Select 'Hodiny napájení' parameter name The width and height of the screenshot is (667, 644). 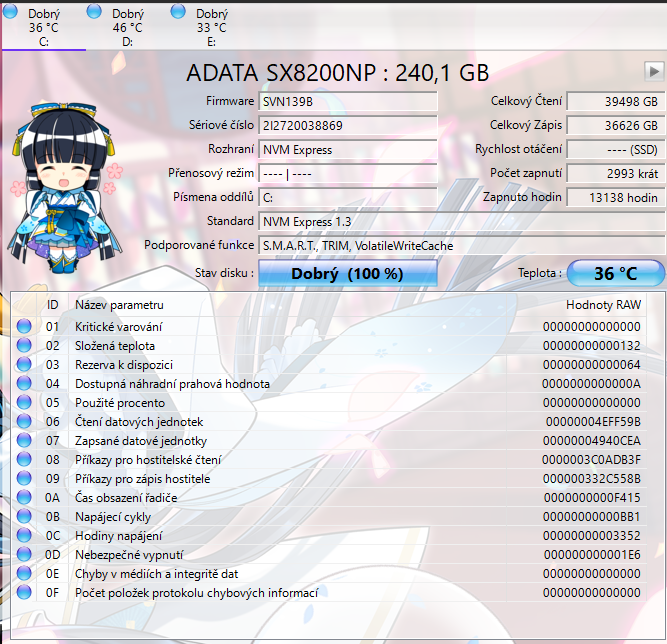118,536
